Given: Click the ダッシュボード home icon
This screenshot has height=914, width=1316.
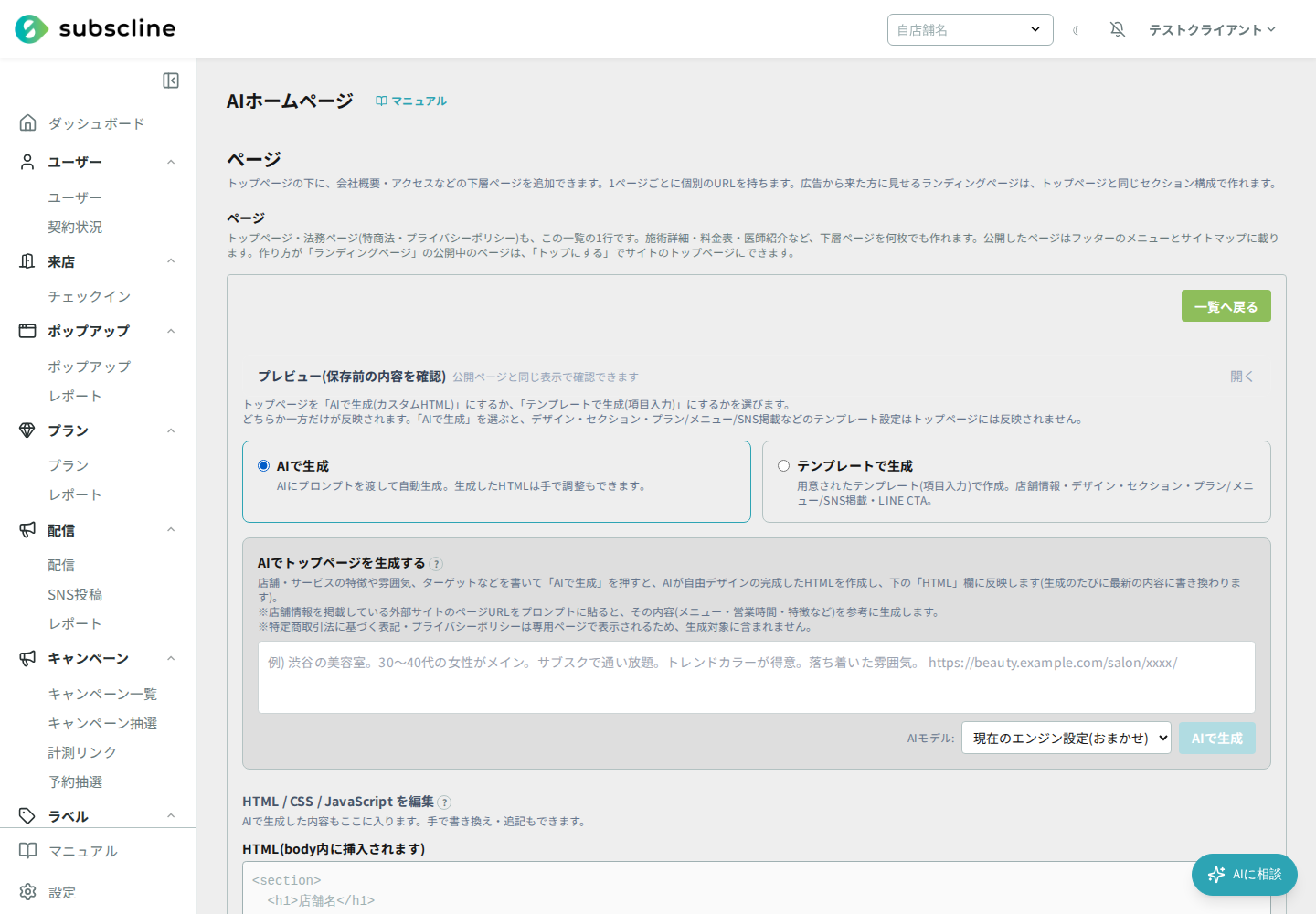Looking at the screenshot, I should (x=28, y=122).
